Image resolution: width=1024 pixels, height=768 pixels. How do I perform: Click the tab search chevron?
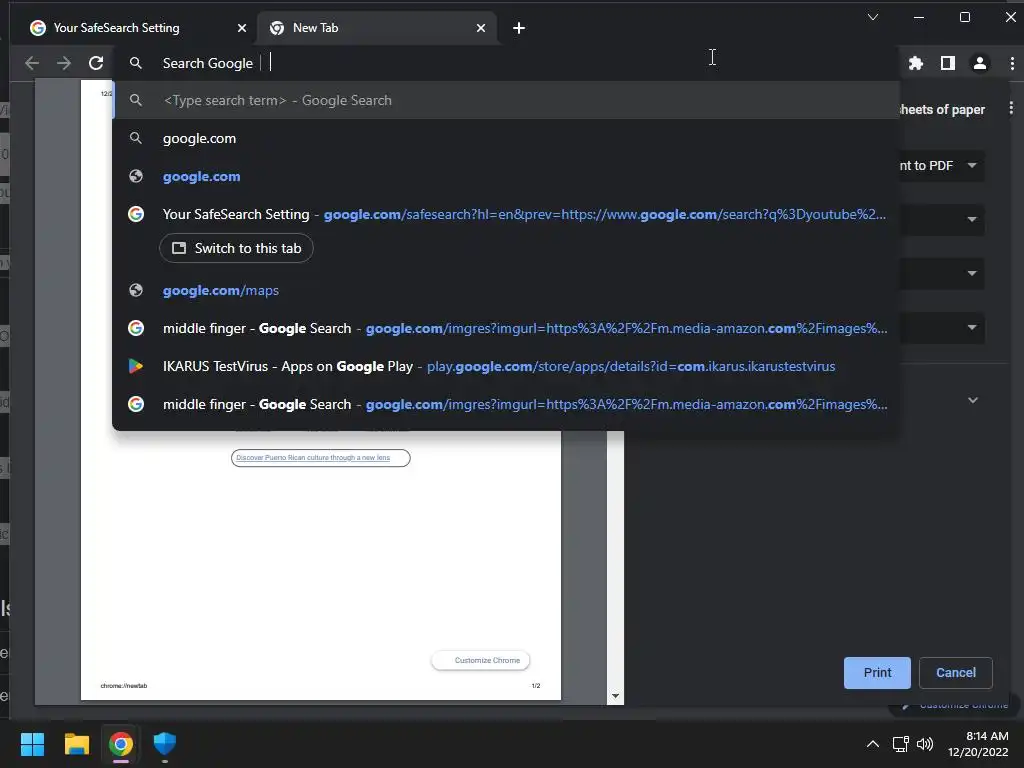[872, 17]
